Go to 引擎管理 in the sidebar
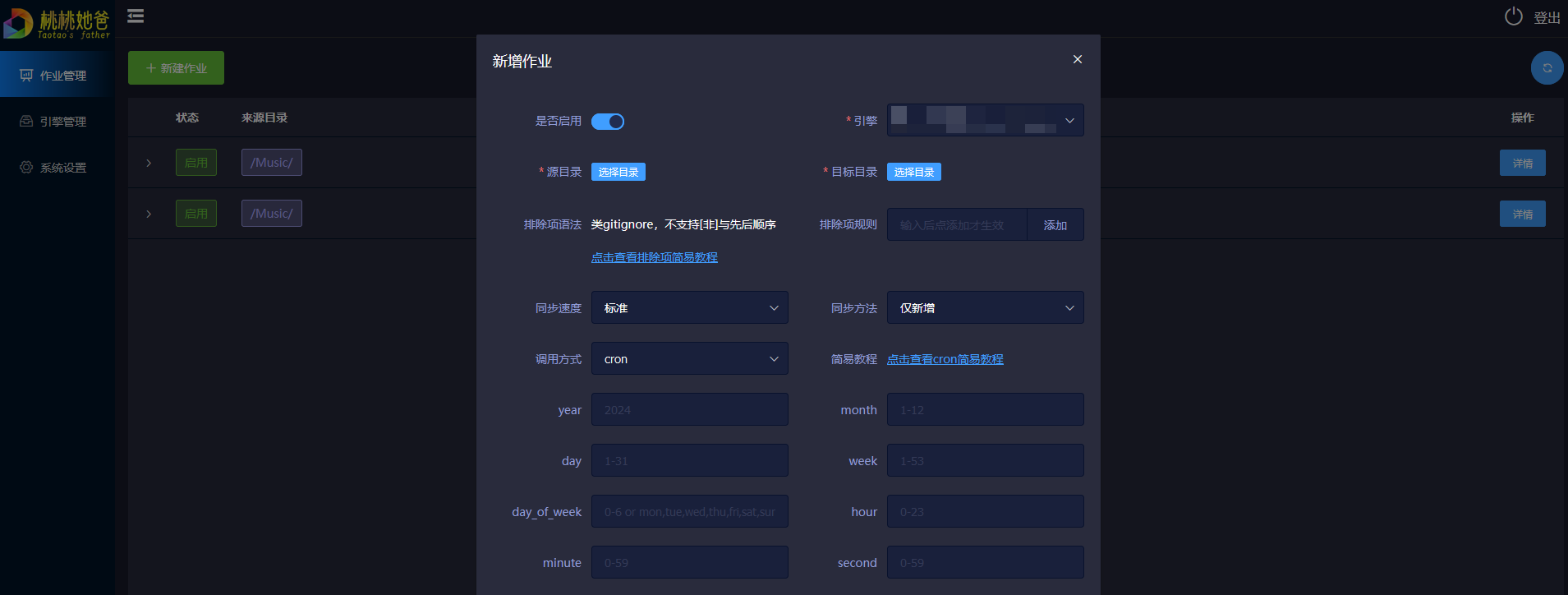Image resolution: width=1568 pixels, height=595 pixels. pyautogui.click(x=57, y=122)
